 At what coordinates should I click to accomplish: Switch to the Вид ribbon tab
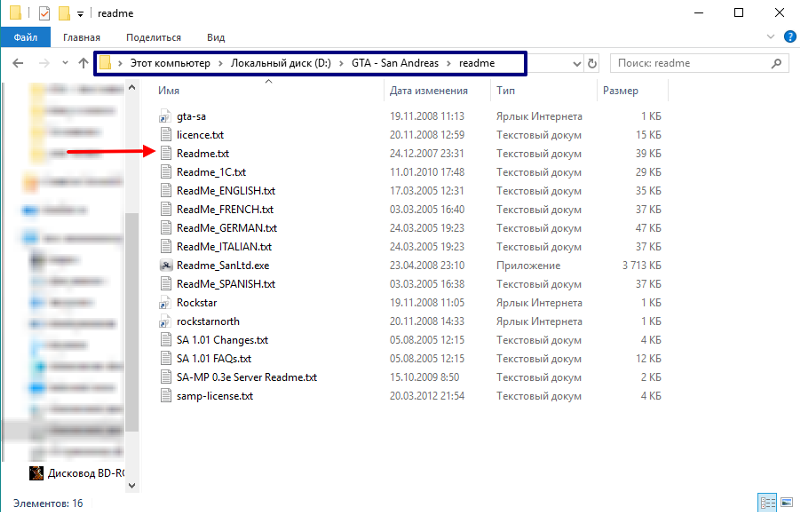click(x=215, y=37)
